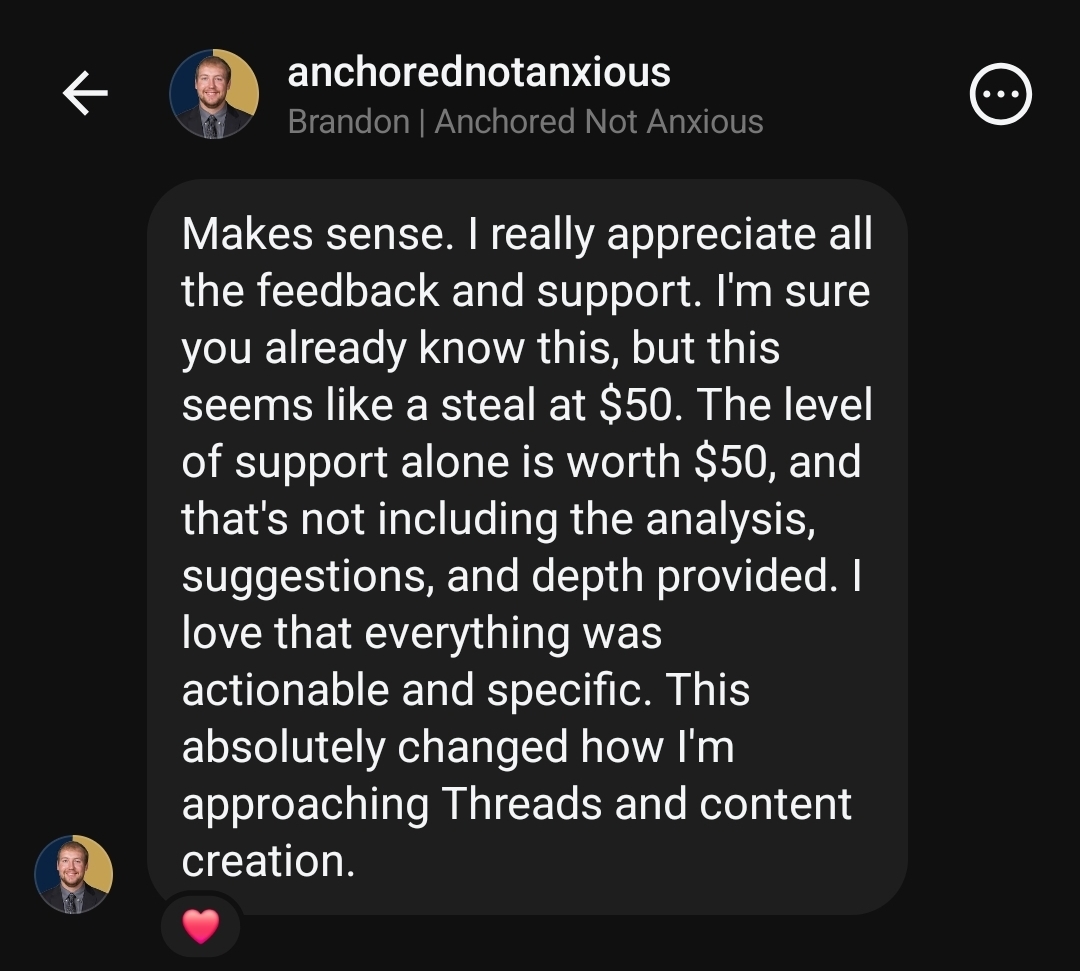Open the three-dot more options menu
Viewport: 1080px width, 971px height.
pos(1000,94)
